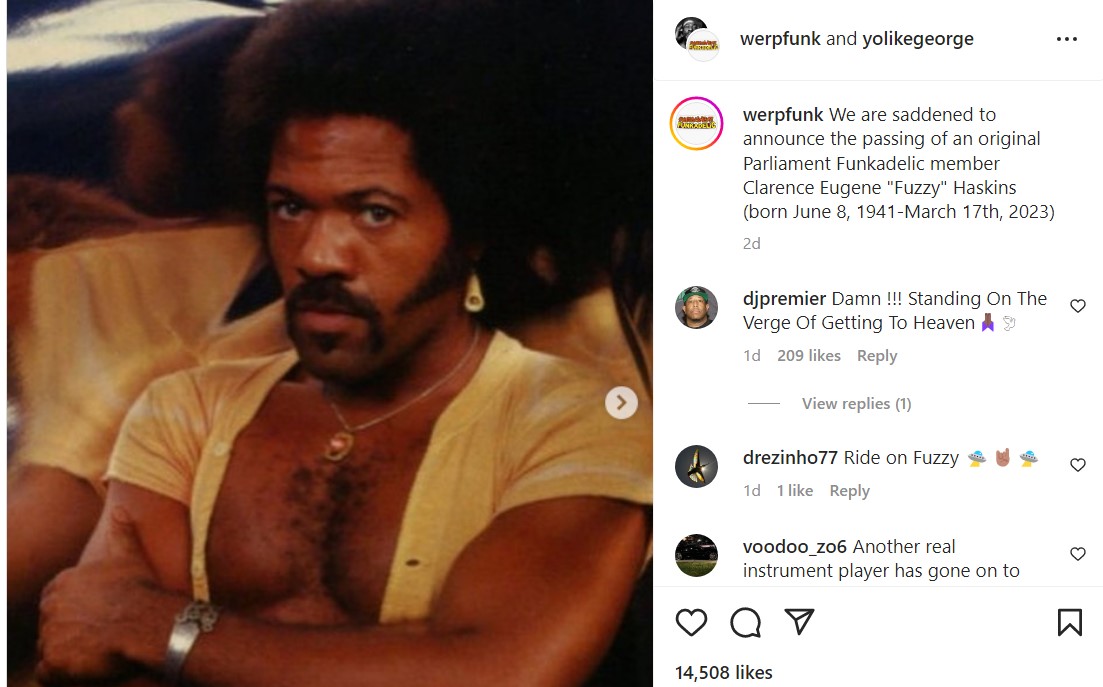
Task: Open werpfunk profile from header
Action: click(780, 39)
